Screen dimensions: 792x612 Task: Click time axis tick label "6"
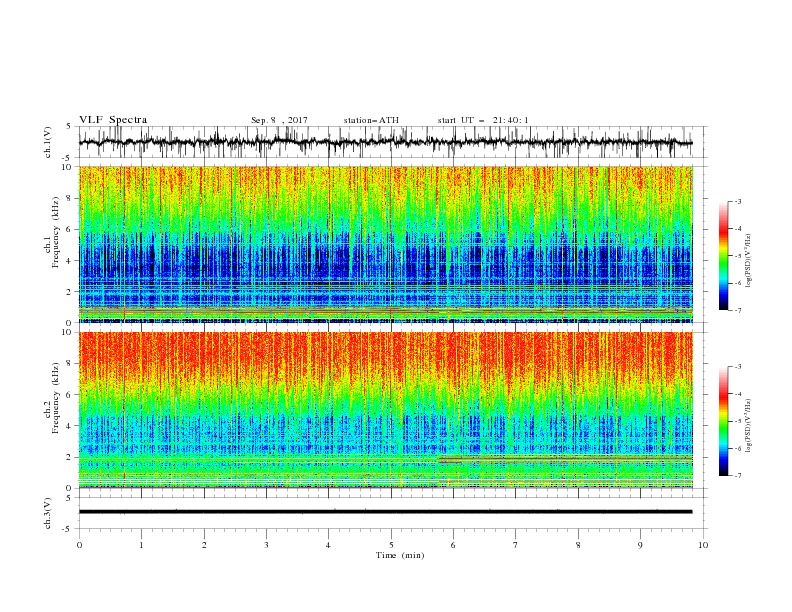(454, 545)
